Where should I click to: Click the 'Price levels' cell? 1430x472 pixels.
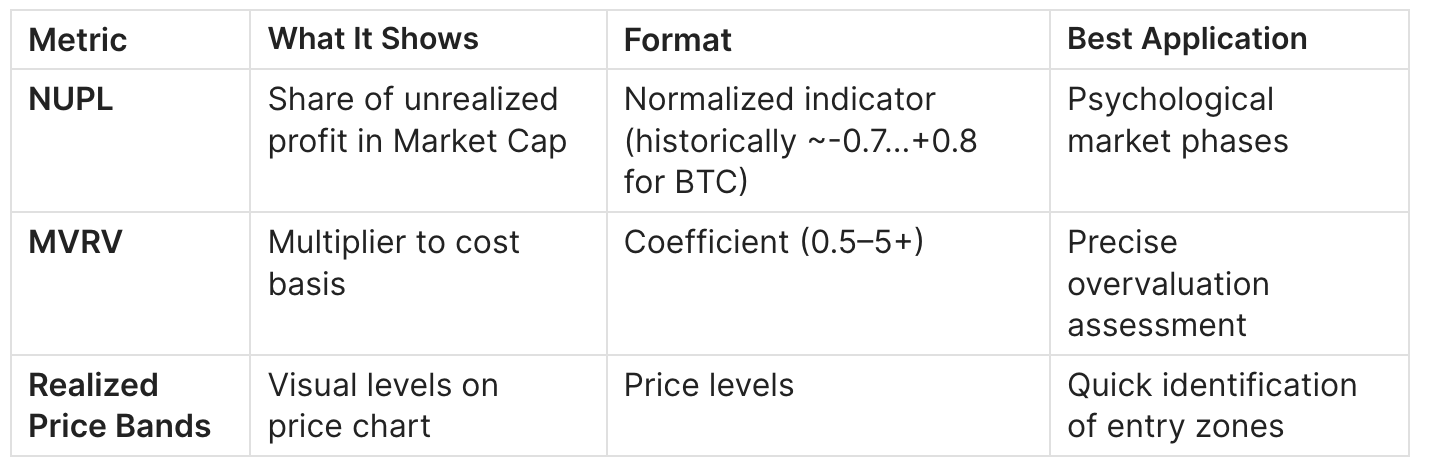coord(708,385)
